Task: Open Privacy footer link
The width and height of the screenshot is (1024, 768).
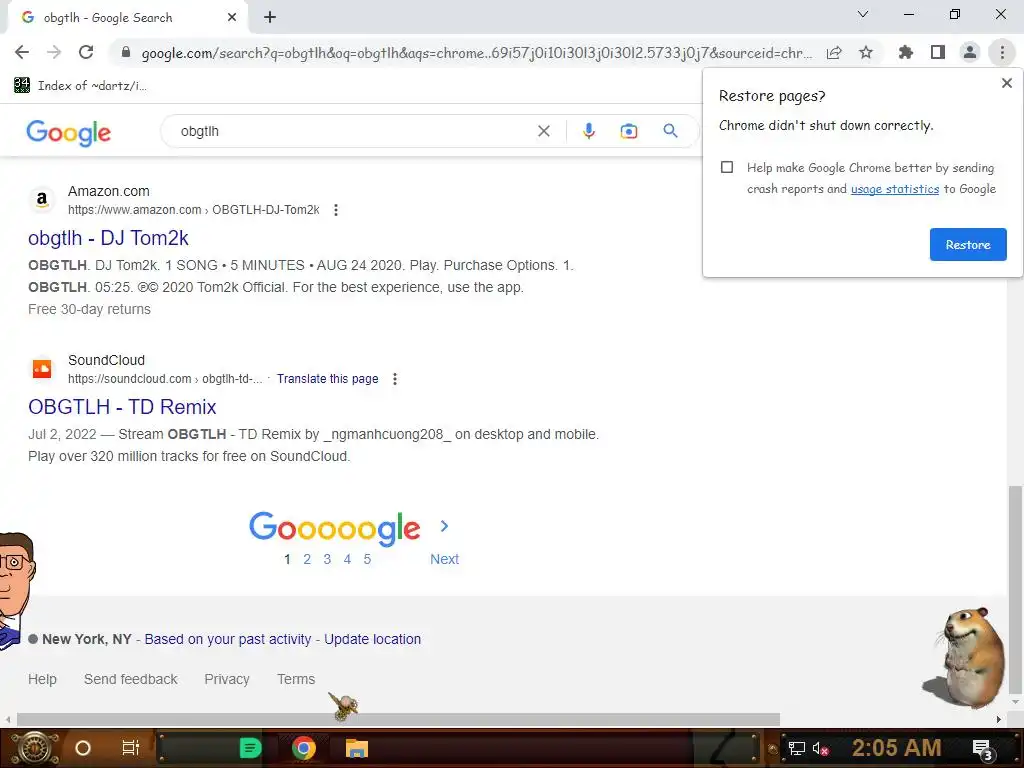Action: pyautogui.click(x=227, y=679)
